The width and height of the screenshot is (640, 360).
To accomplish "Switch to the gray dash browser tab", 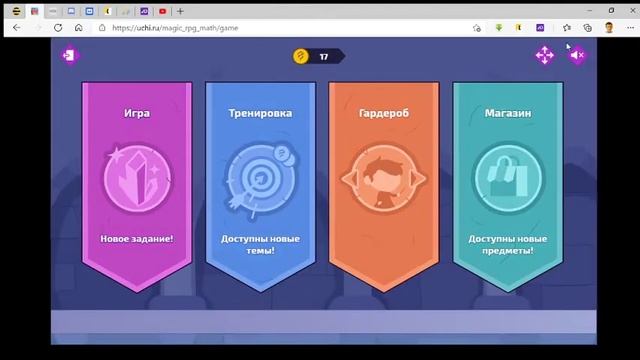I will [53, 11].
